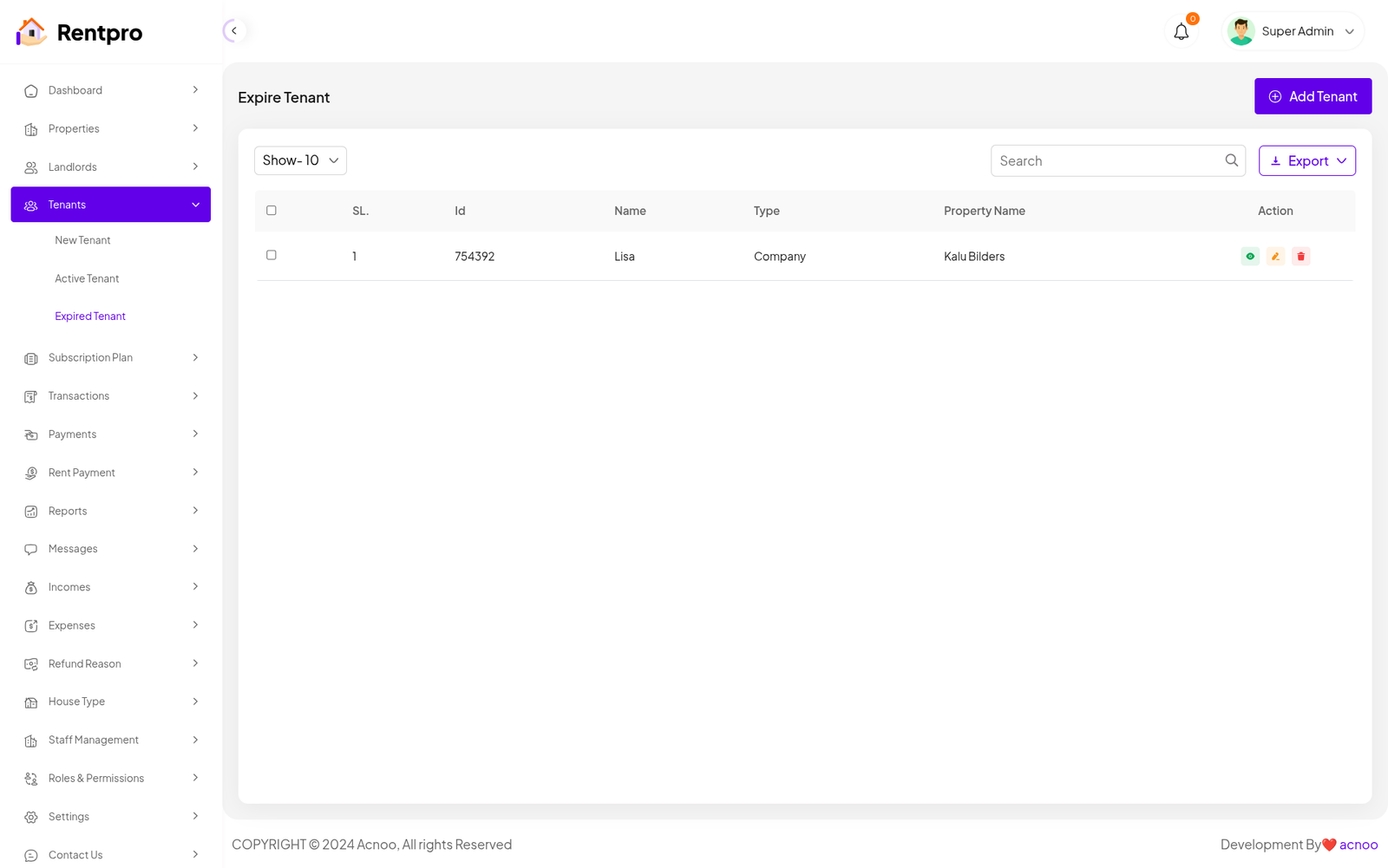
Task: Check the checkbox for tenant row Lisa
Action: point(272,256)
